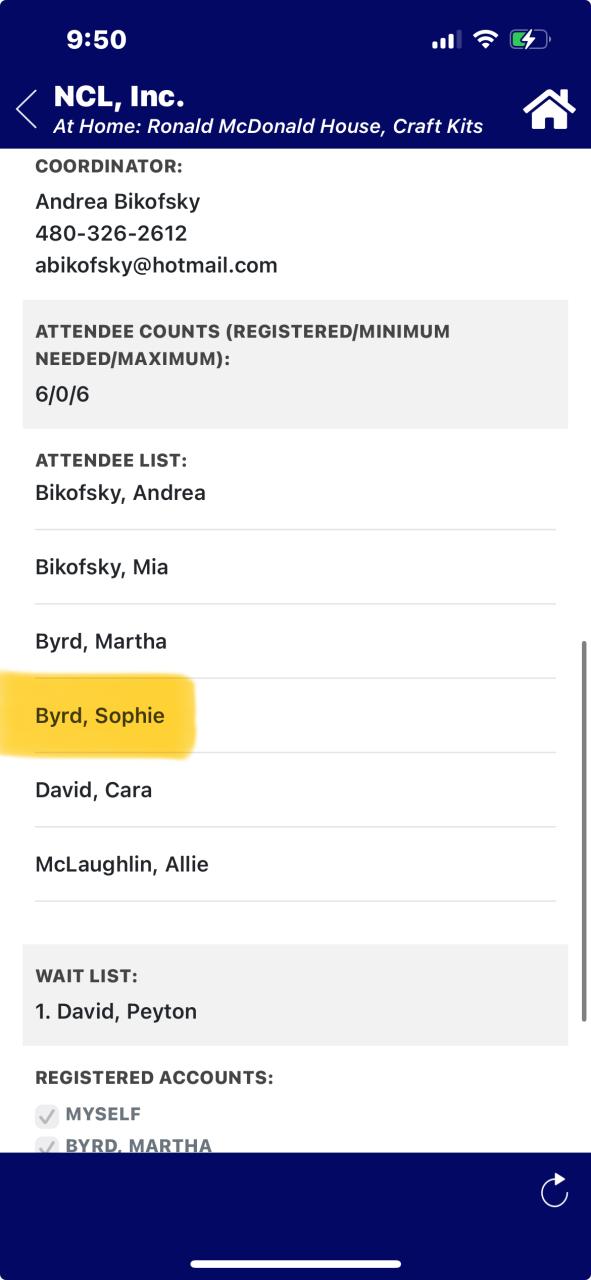Image resolution: width=591 pixels, height=1280 pixels.
Task: Click the vertical scrollbar indicator
Action: pos(583,831)
